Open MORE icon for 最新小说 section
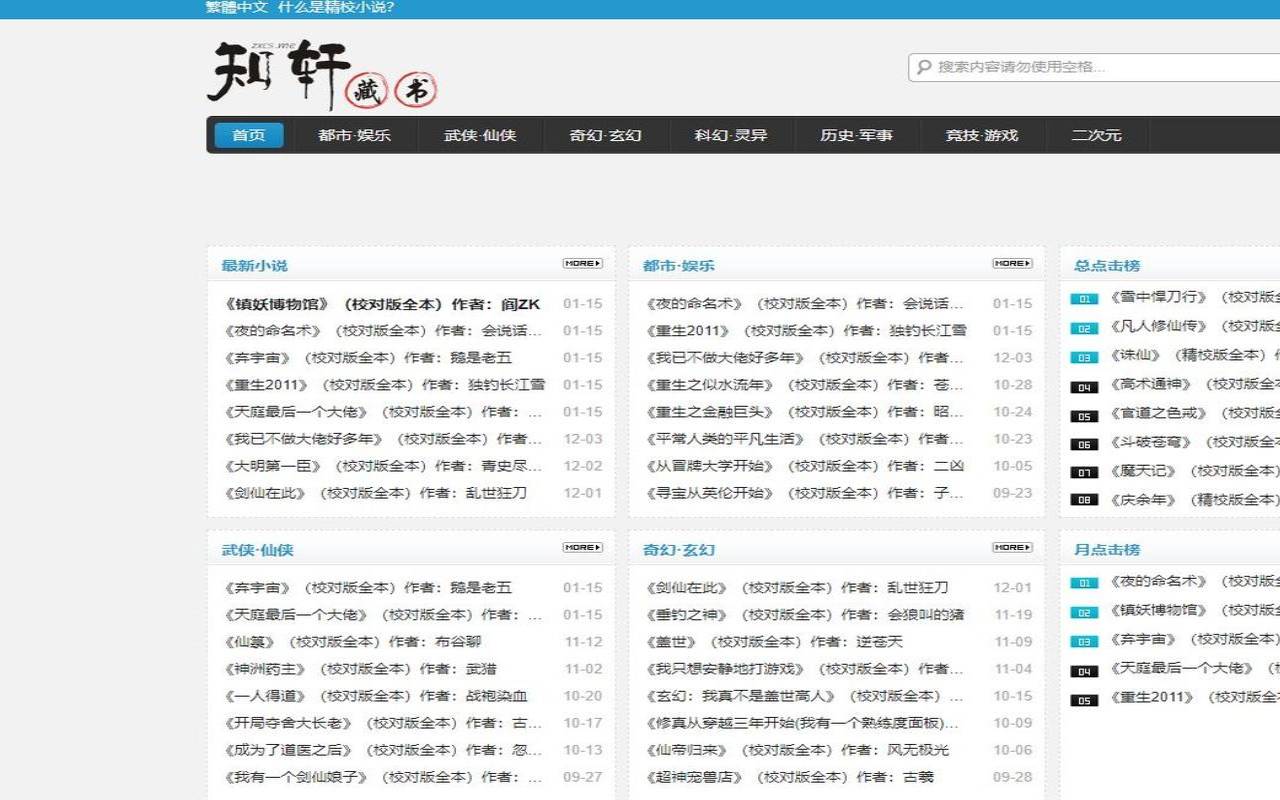 pyautogui.click(x=582, y=264)
